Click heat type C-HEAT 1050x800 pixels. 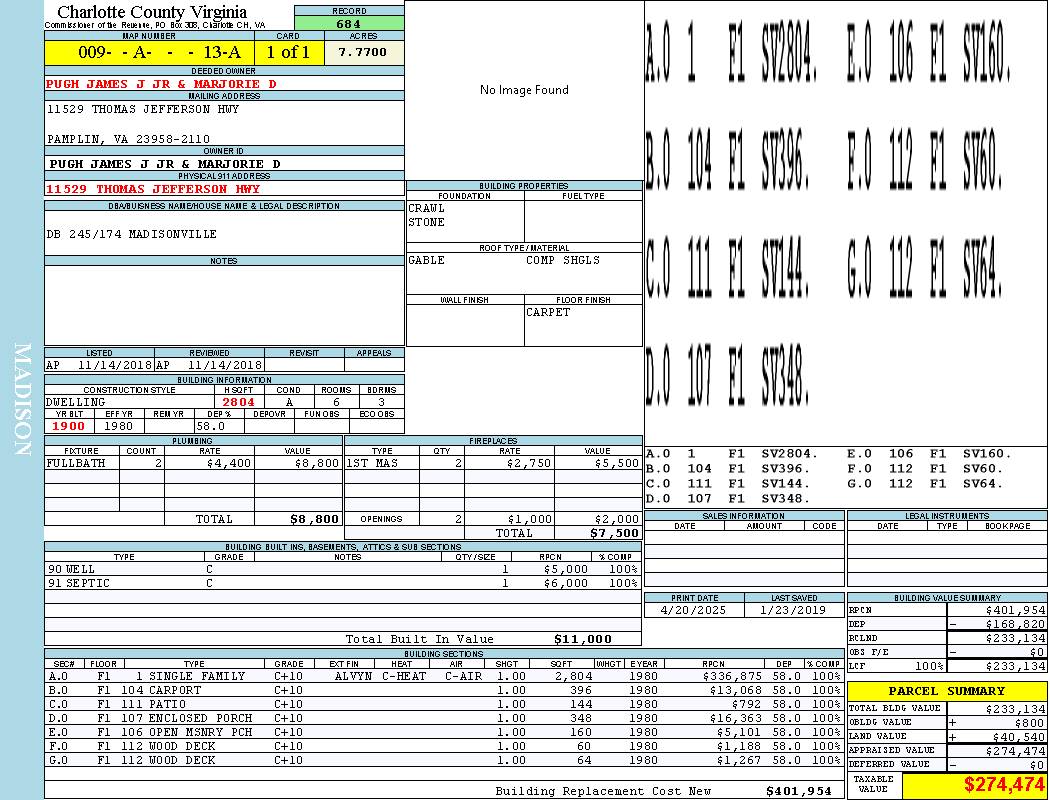[404, 676]
